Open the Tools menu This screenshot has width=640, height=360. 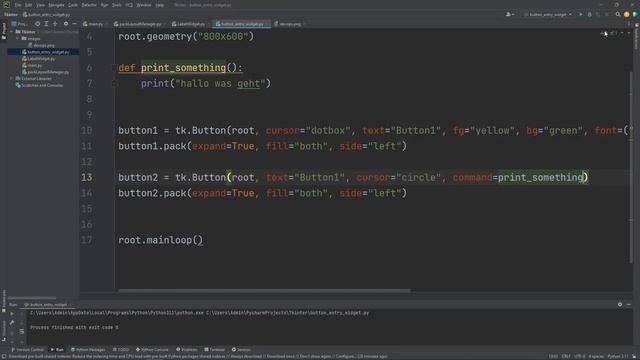pyautogui.click(x=117, y=5)
